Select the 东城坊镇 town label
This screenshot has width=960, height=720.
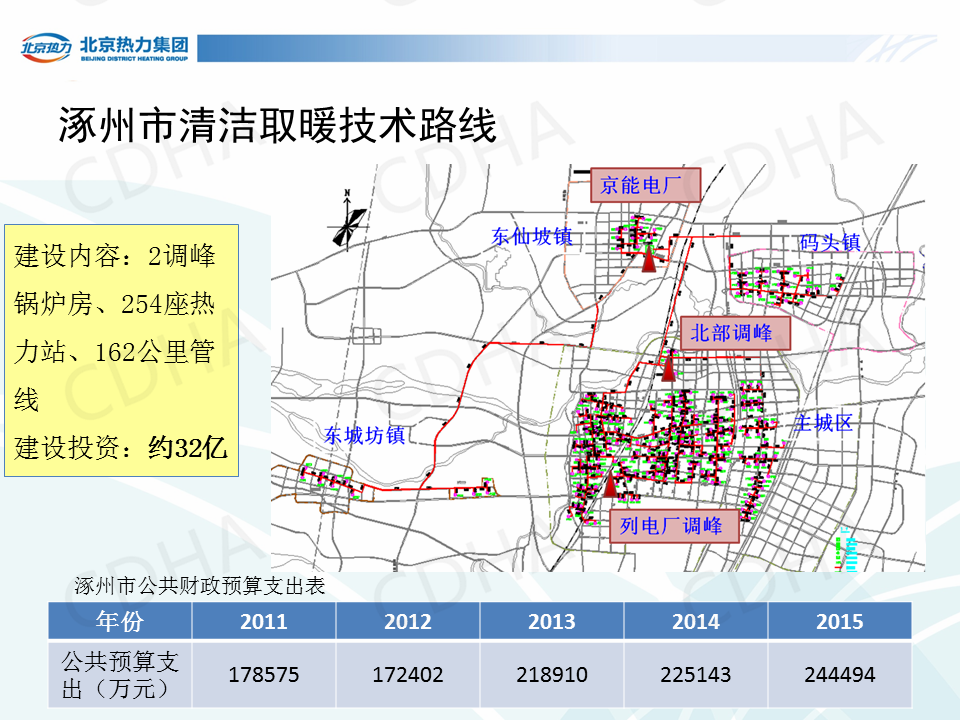(363, 436)
